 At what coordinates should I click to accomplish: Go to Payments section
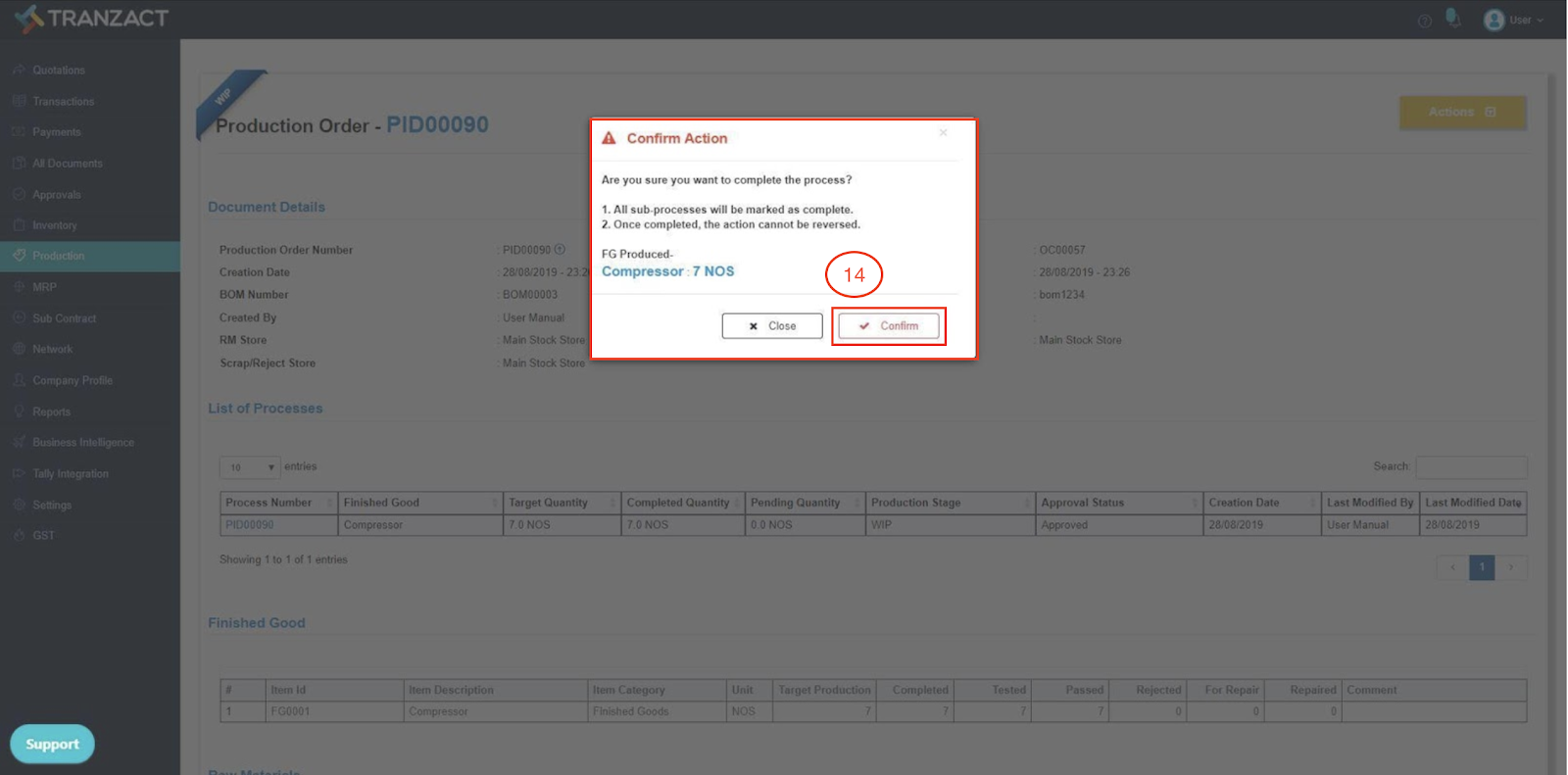[57, 132]
